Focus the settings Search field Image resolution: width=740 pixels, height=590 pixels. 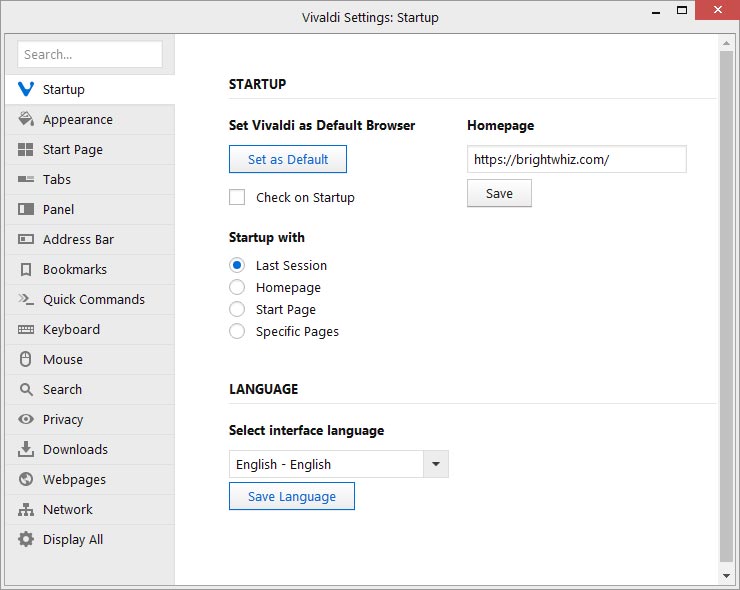[90, 54]
